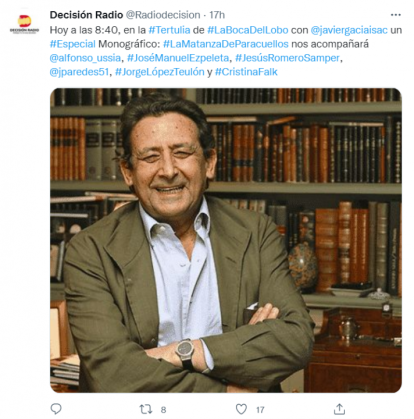
Task: Open the three-dot more options menu
Action: pos(395,15)
